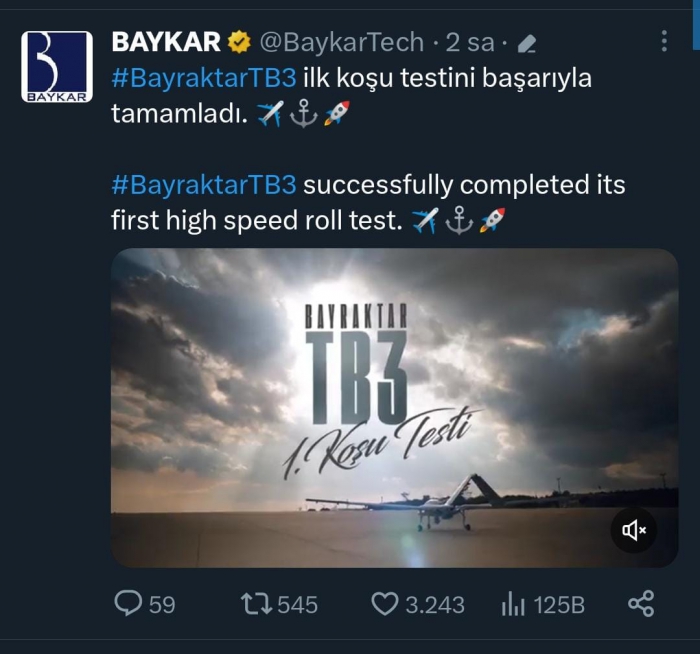Open the BAYKAR logo profile avatar
The width and height of the screenshot is (700, 654).
[x=57, y=66]
